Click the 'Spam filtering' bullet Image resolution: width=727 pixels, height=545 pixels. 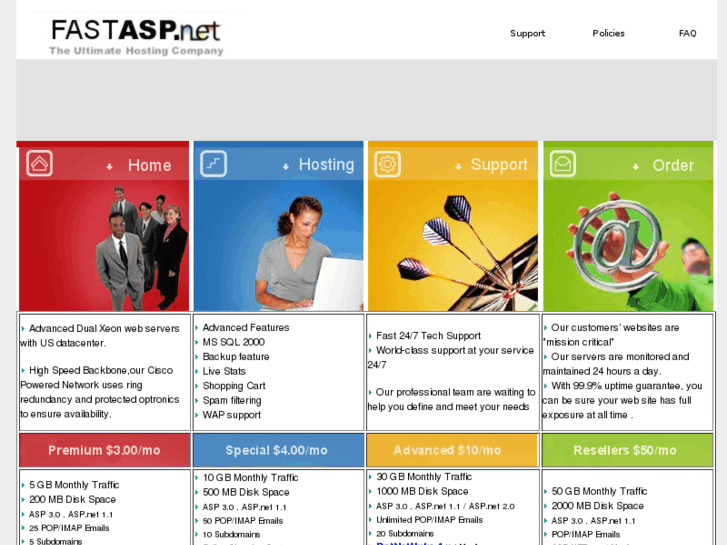[232, 400]
